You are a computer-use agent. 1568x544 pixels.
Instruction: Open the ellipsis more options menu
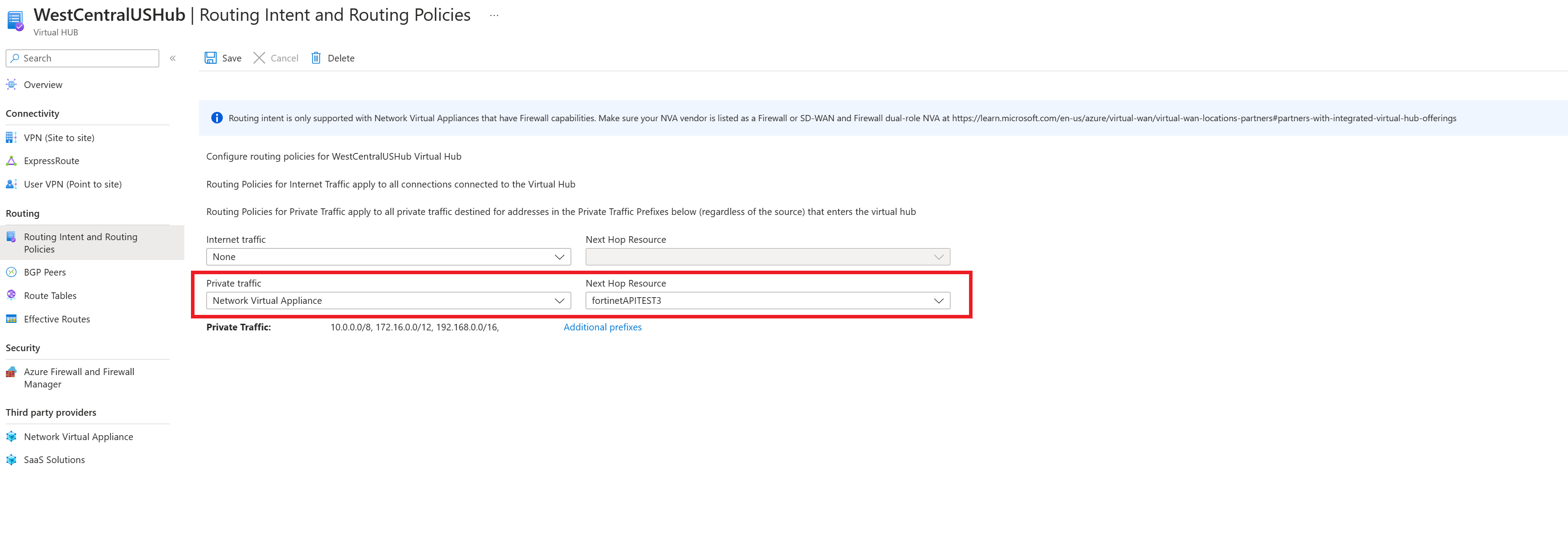tap(494, 16)
